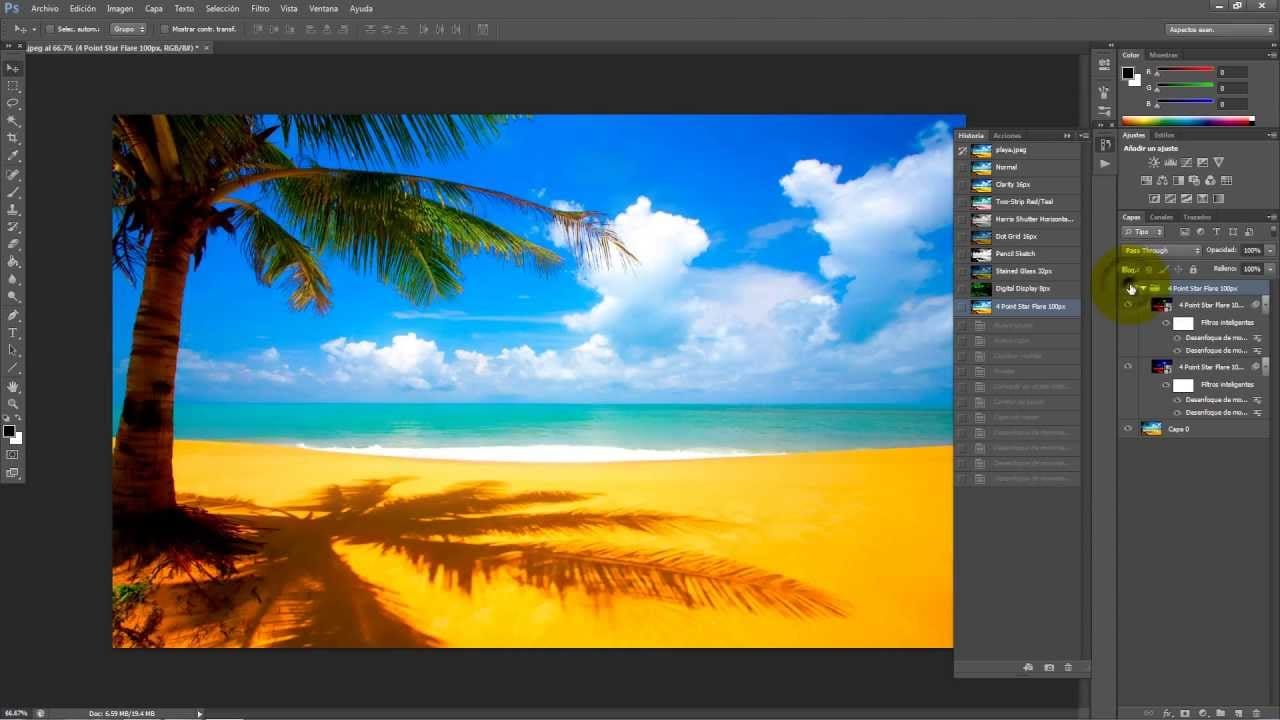
Task: Select the Brush tool
Action: pyautogui.click(x=13, y=191)
